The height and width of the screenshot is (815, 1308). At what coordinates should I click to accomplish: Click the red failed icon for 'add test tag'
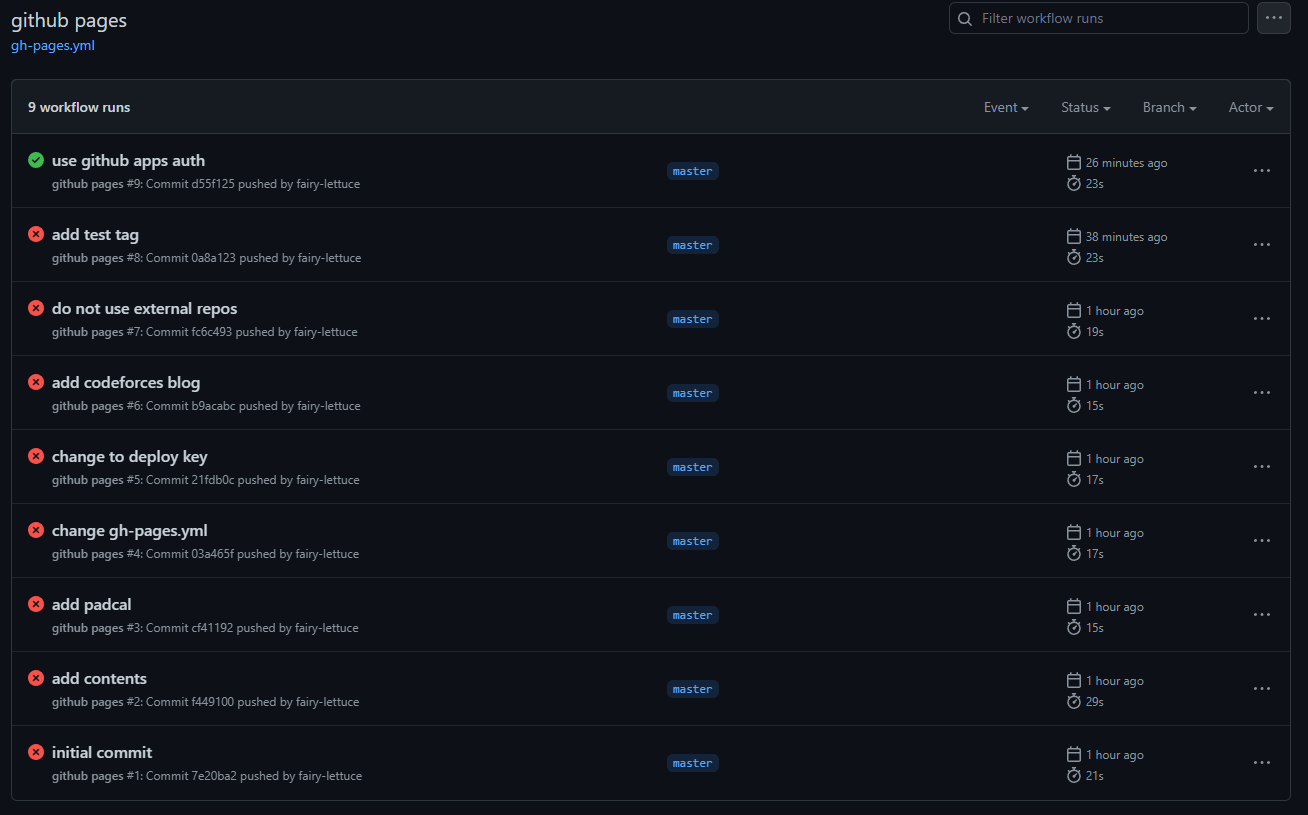coord(36,234)
